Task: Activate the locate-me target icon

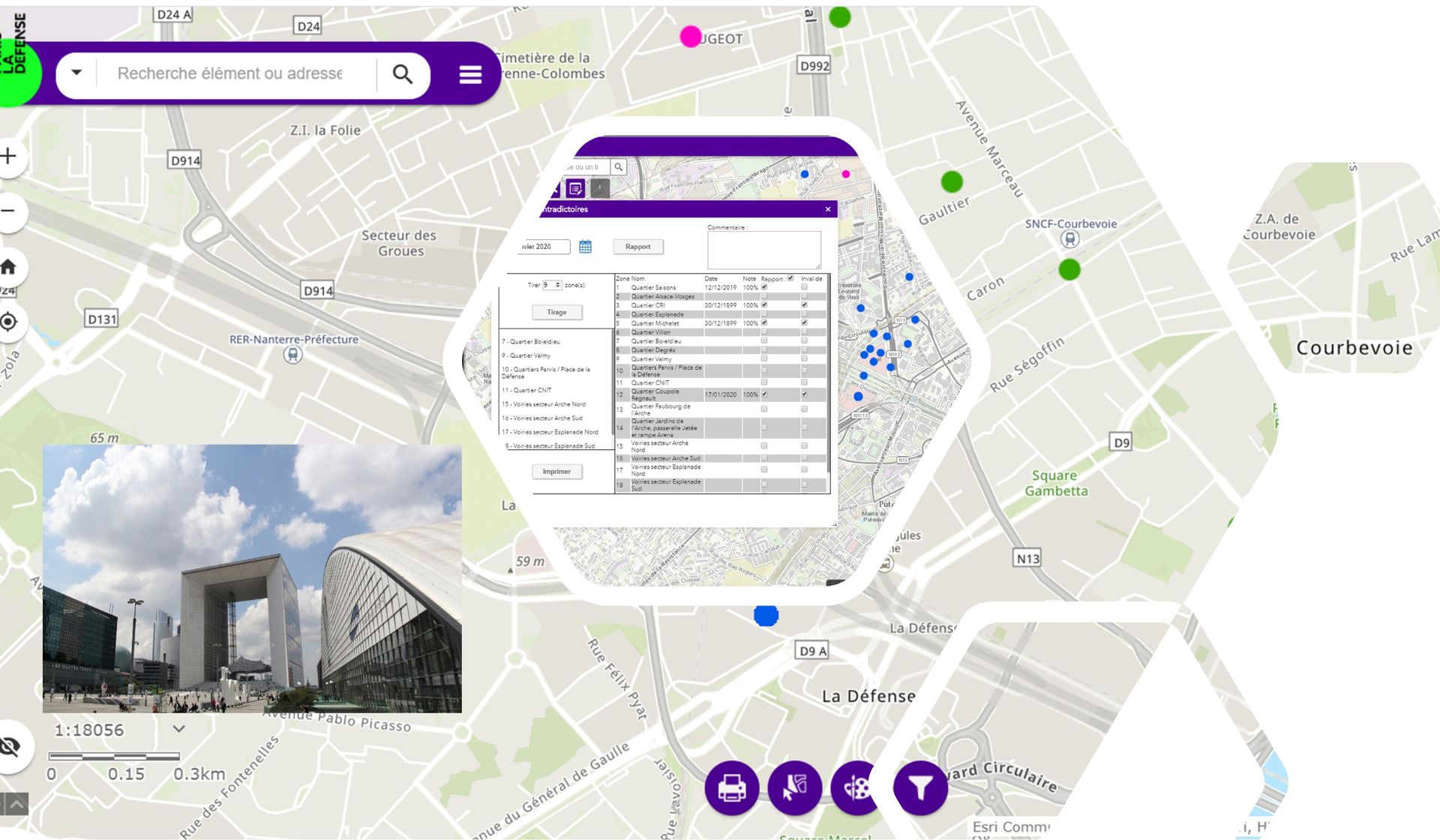Action: [9, 322]
